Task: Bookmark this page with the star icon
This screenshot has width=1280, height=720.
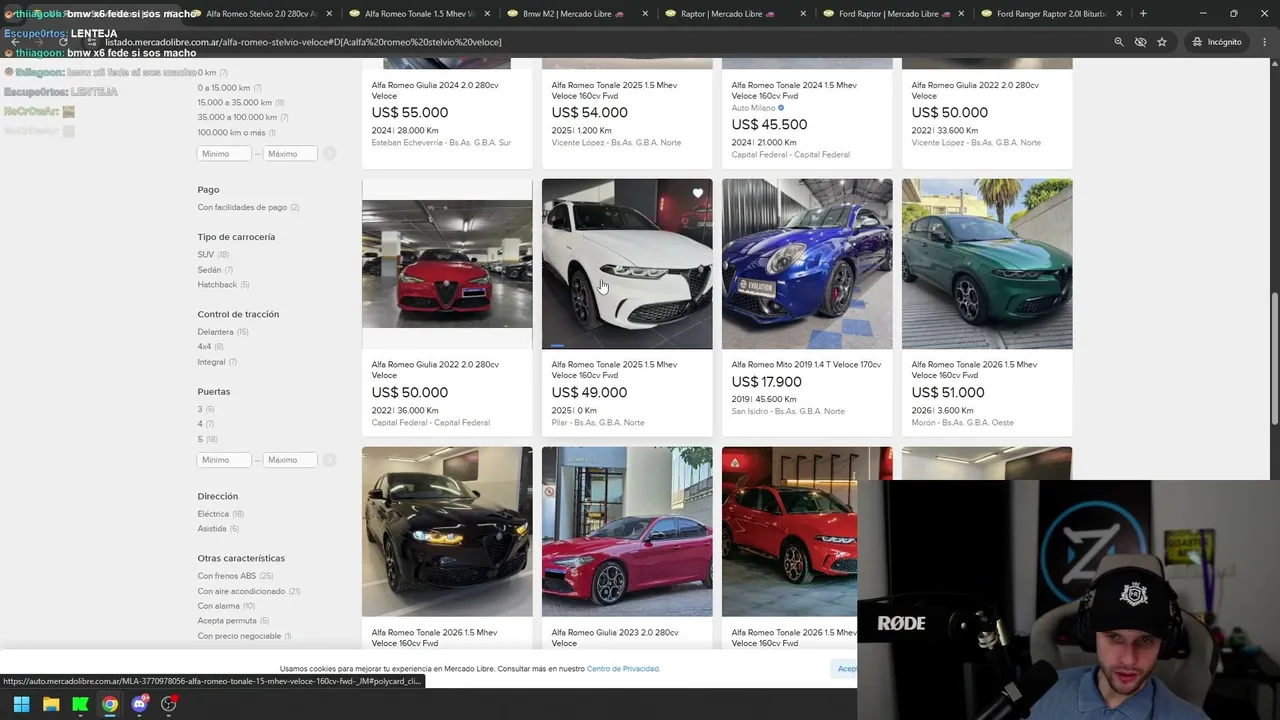Action: pyautogui.click(x=1162, y=42)
